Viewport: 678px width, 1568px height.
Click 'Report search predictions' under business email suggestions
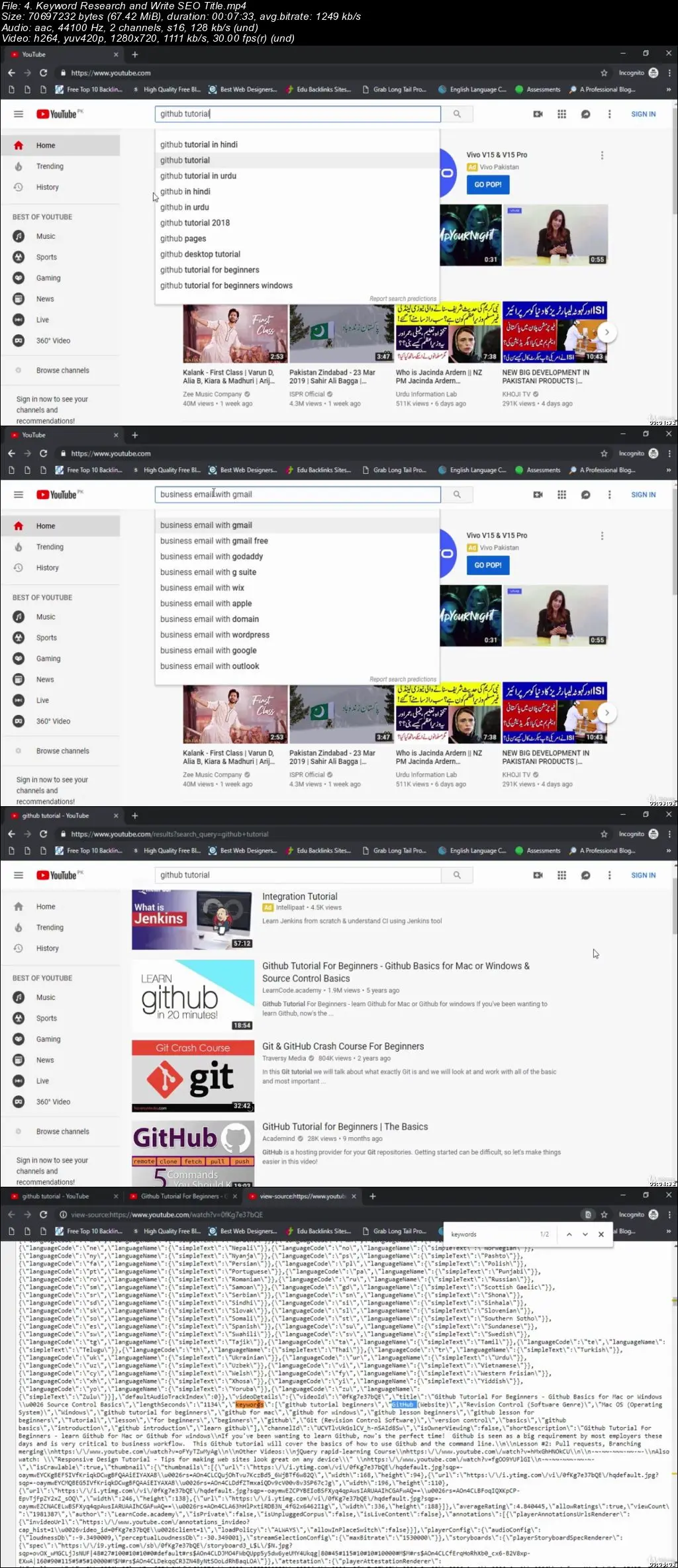click(403, 679)
